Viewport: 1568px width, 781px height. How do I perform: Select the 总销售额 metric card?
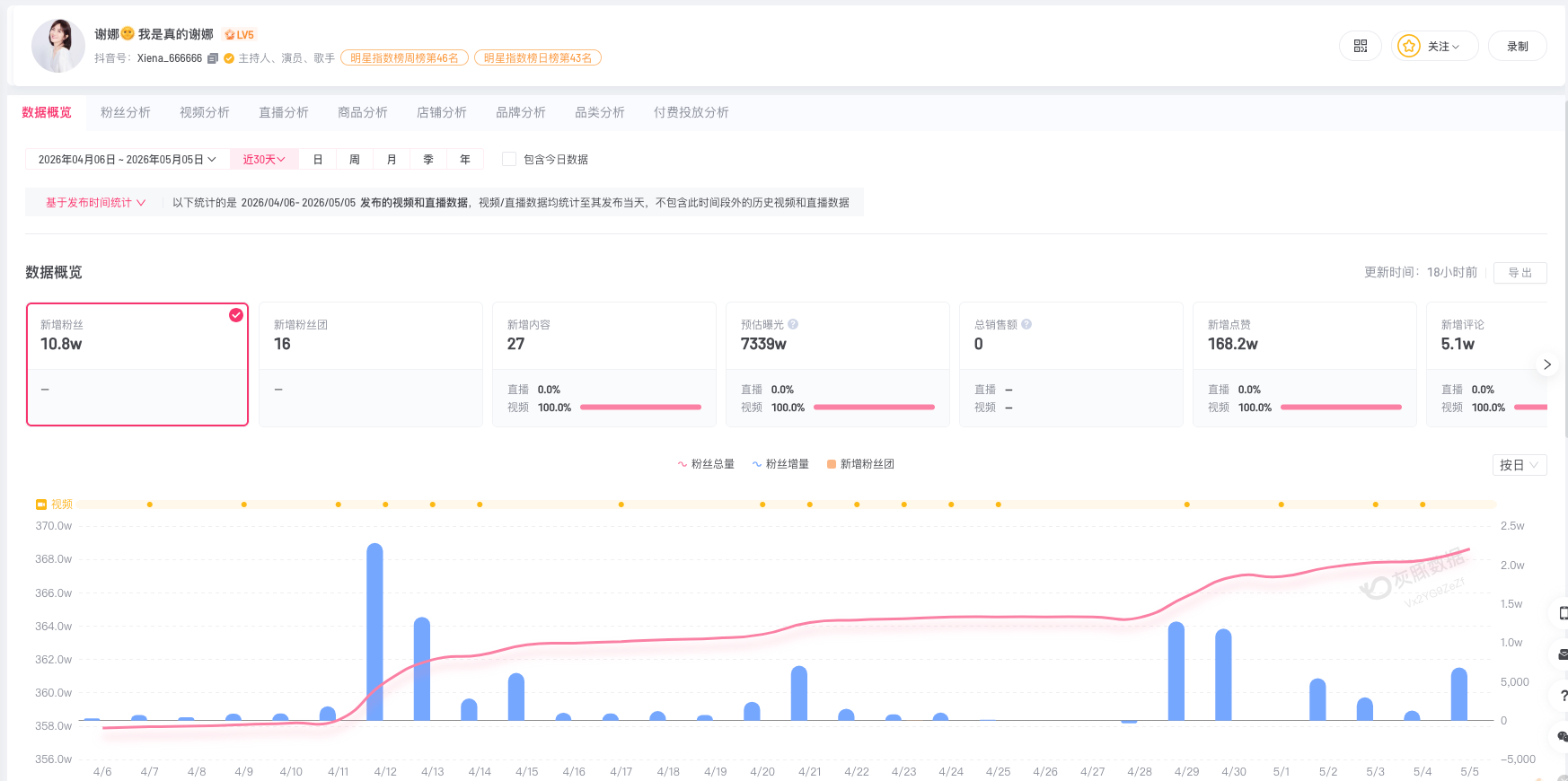pyautogui.click(x=1071, y=364)
